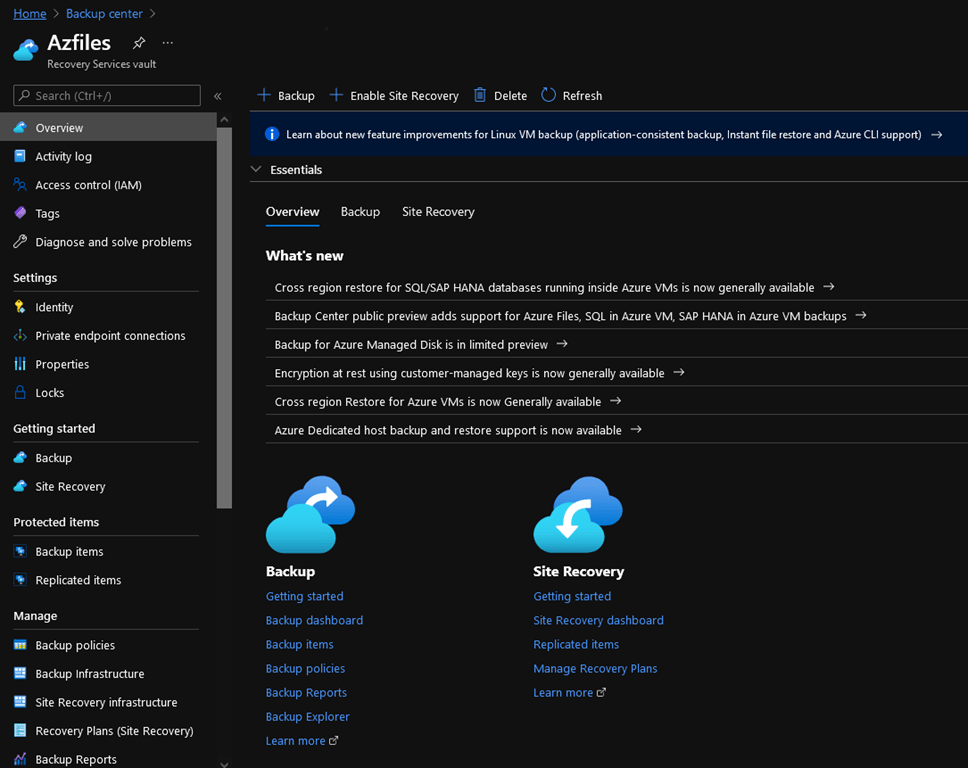The height and width of the screenshot is (768, 968).
Task: Click the sidebar scroll down arrow
Action: (224, 764)
